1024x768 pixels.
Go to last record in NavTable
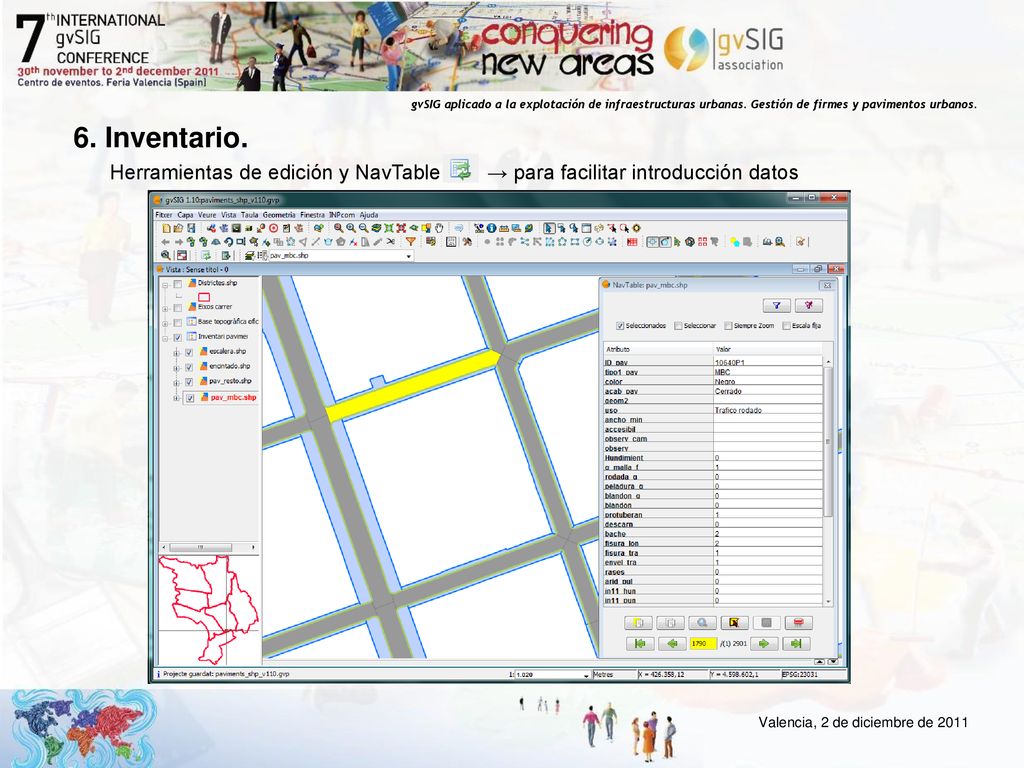pos(796,643)
